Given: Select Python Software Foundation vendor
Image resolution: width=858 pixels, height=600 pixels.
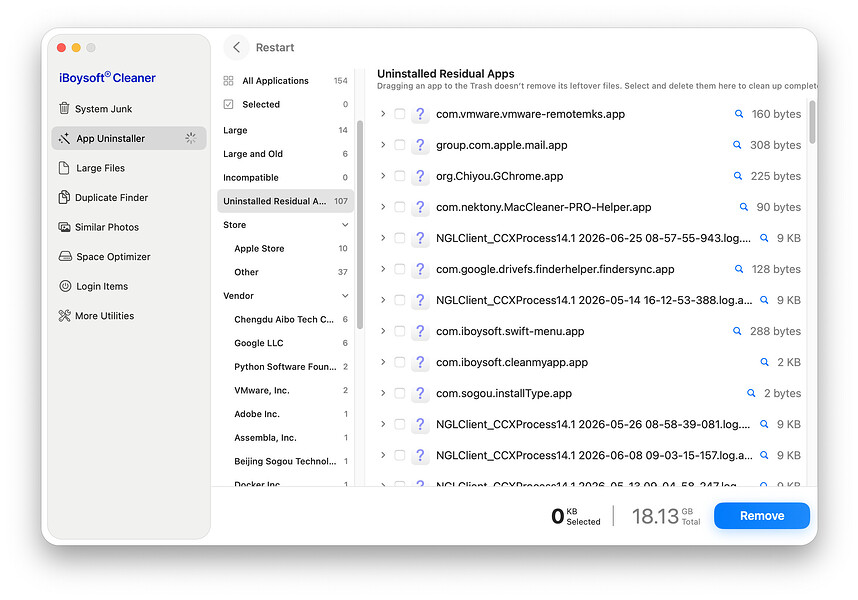Looking at the screenshot, I should (x=285, y=366).
